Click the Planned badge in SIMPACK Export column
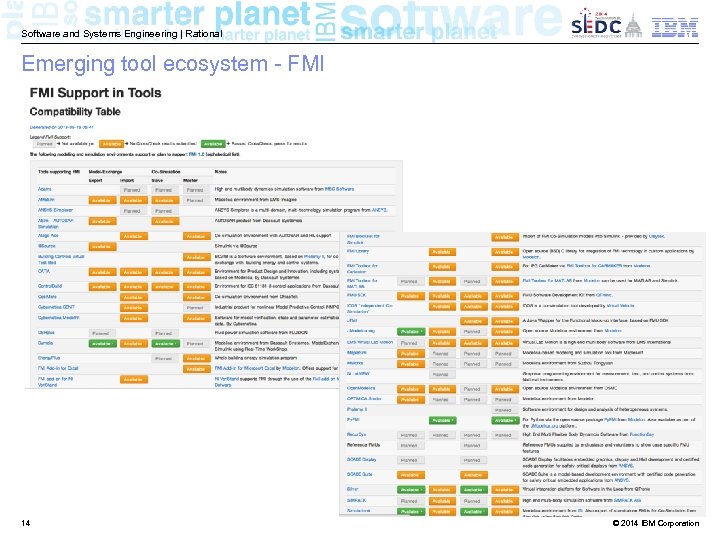720x540 pixels. [x=409, y=501]
